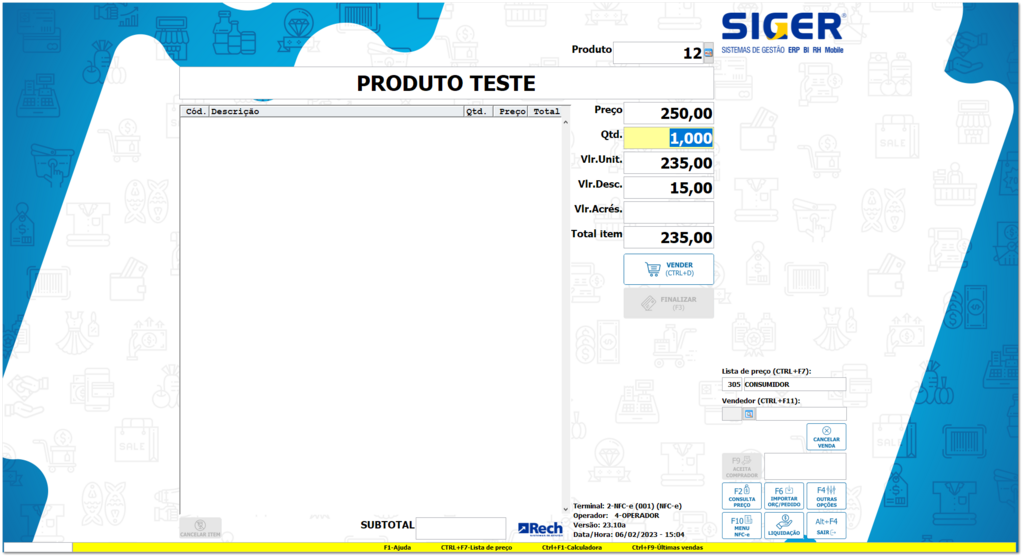Click the Operador 4-OPERADOR text
This screenshot has height=557, width=1023.
616,515
